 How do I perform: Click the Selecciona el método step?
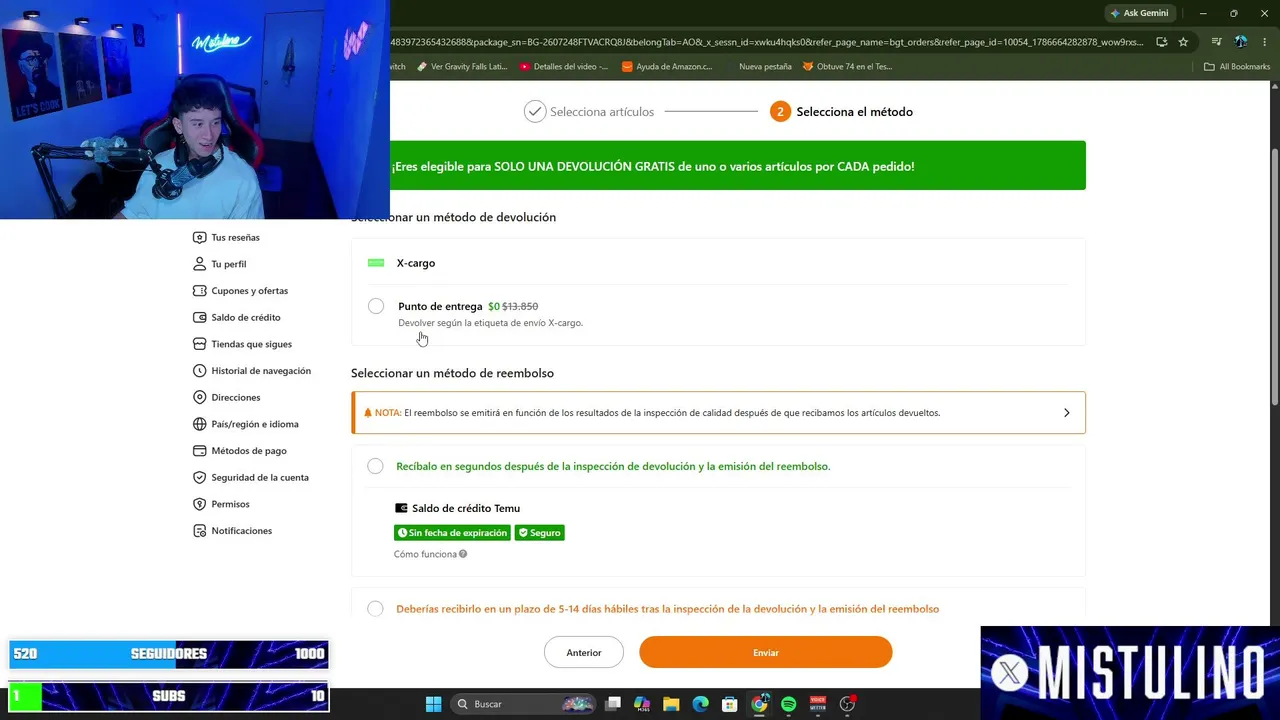point(841,112)
